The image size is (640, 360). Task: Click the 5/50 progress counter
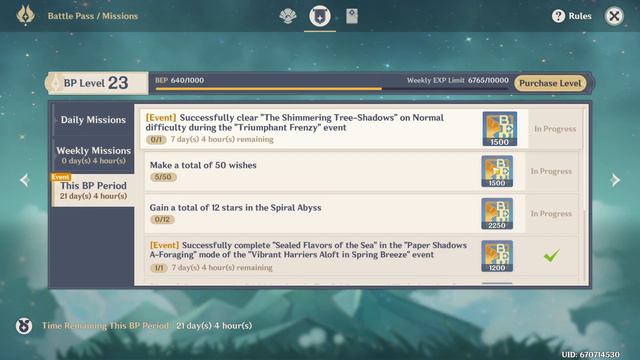[163, 177]
